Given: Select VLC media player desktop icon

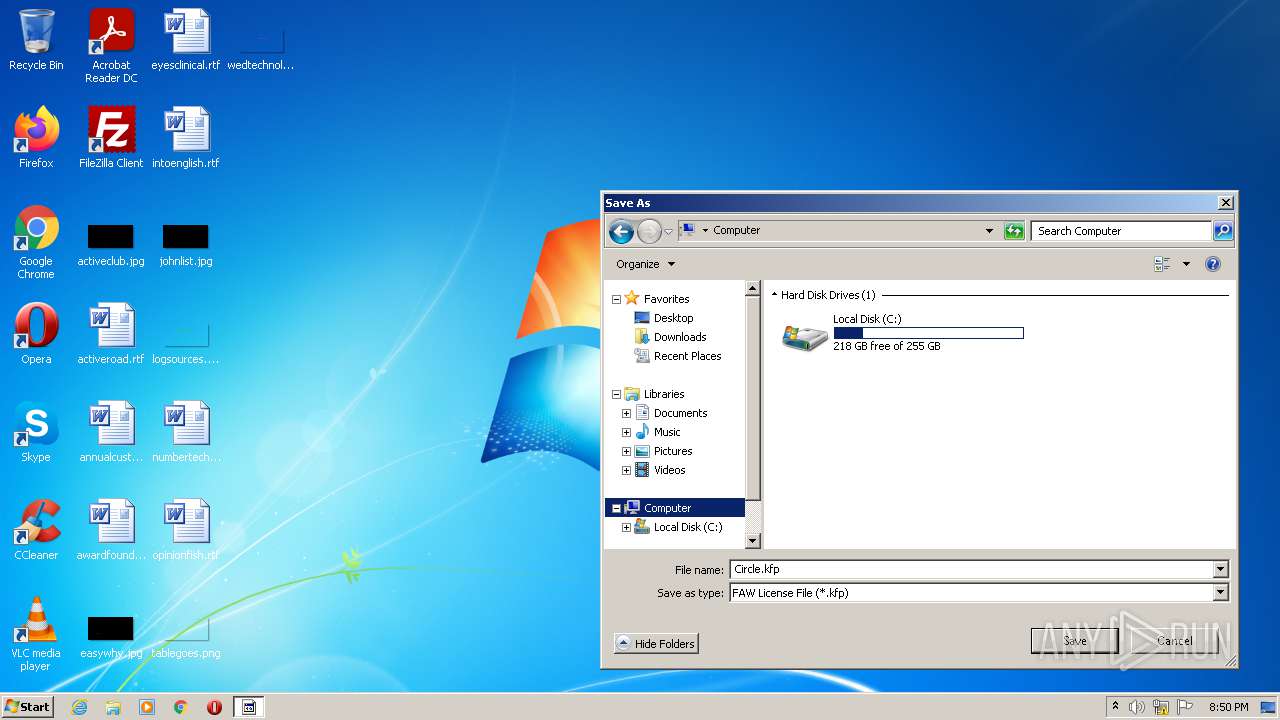Looking at the screenshot, I should click(36, 634).
